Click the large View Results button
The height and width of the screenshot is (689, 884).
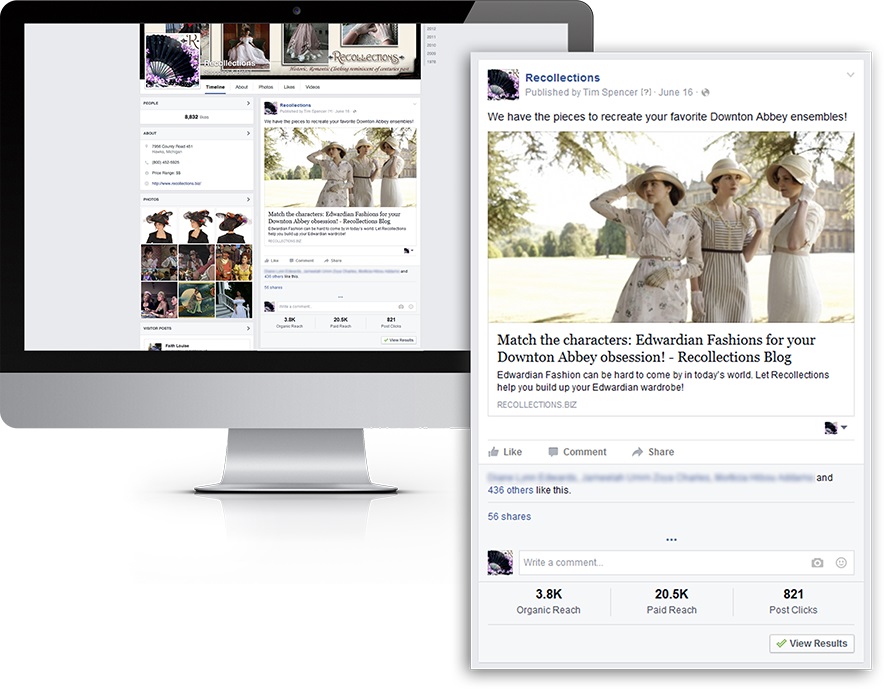coord(811,644)
